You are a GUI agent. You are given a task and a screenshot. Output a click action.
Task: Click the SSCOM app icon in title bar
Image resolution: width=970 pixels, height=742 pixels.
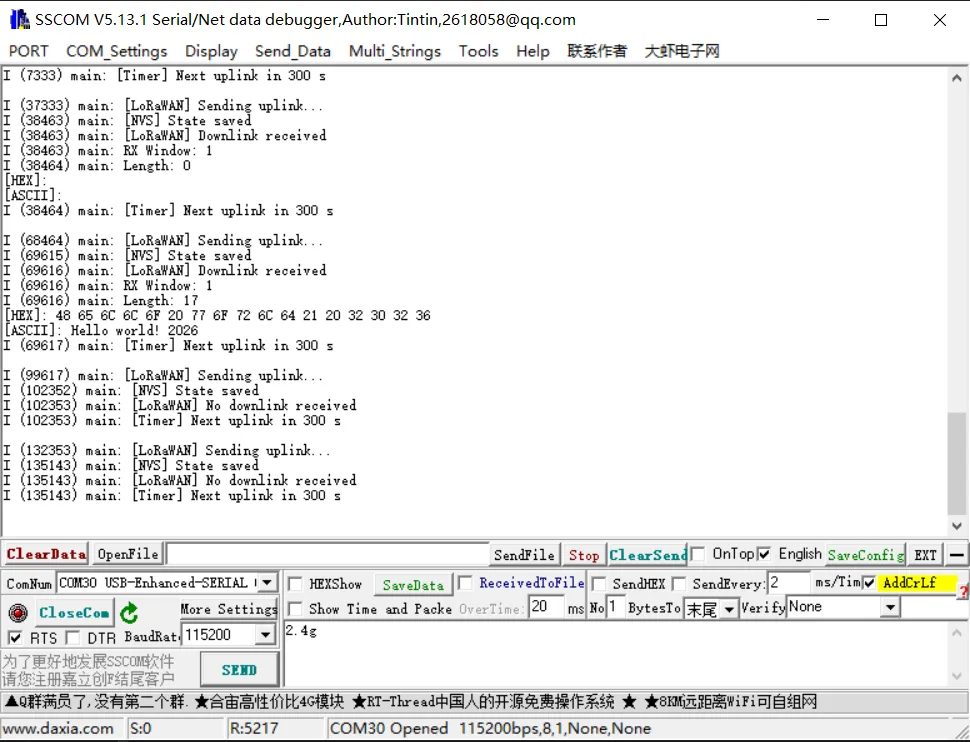[x=18, y=19]
